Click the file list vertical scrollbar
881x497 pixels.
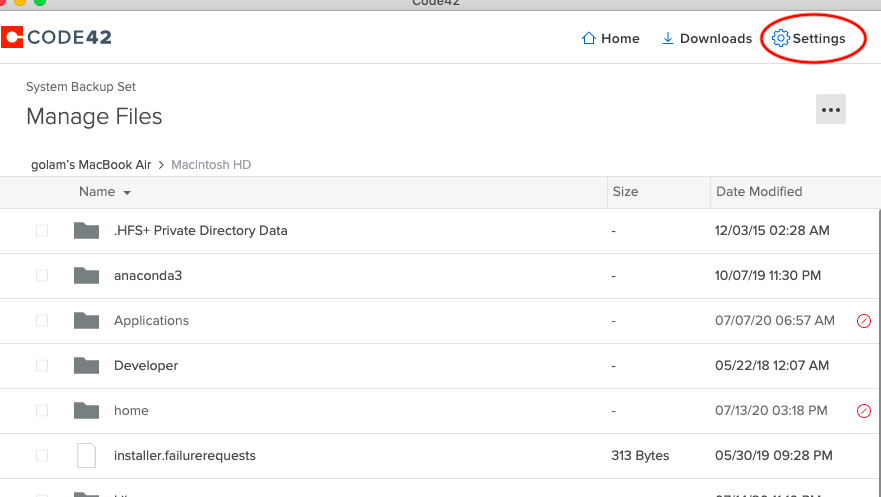coord(879,353)
